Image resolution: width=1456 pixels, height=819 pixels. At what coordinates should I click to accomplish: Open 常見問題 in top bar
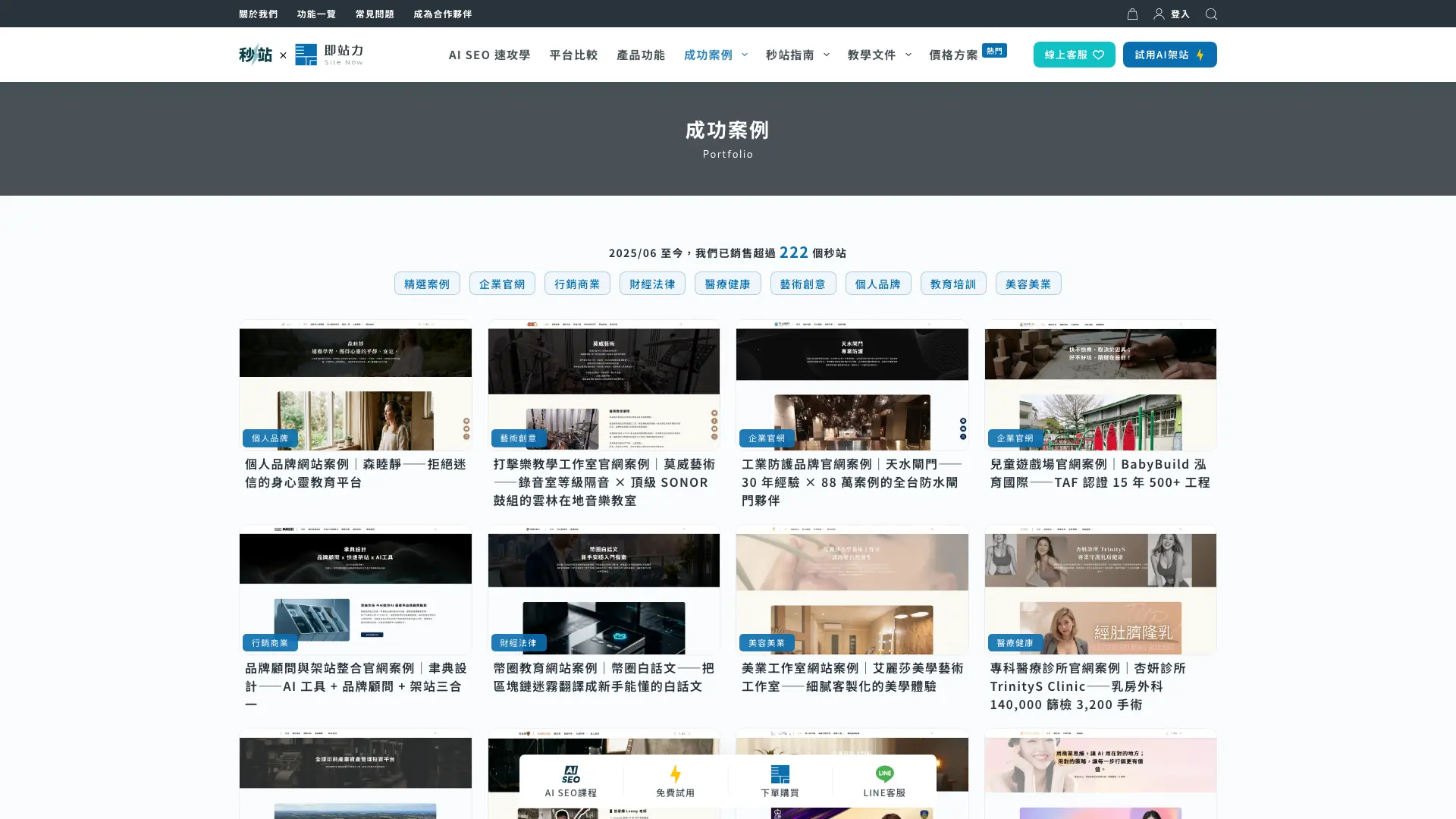tap(375, 14)
